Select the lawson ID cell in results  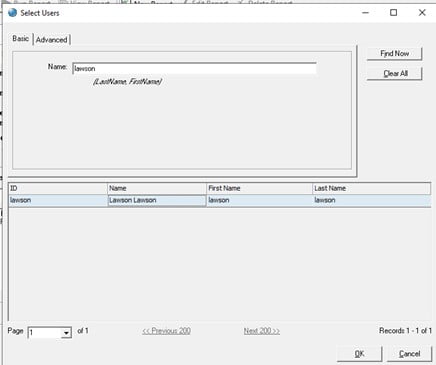coord(58,200)
